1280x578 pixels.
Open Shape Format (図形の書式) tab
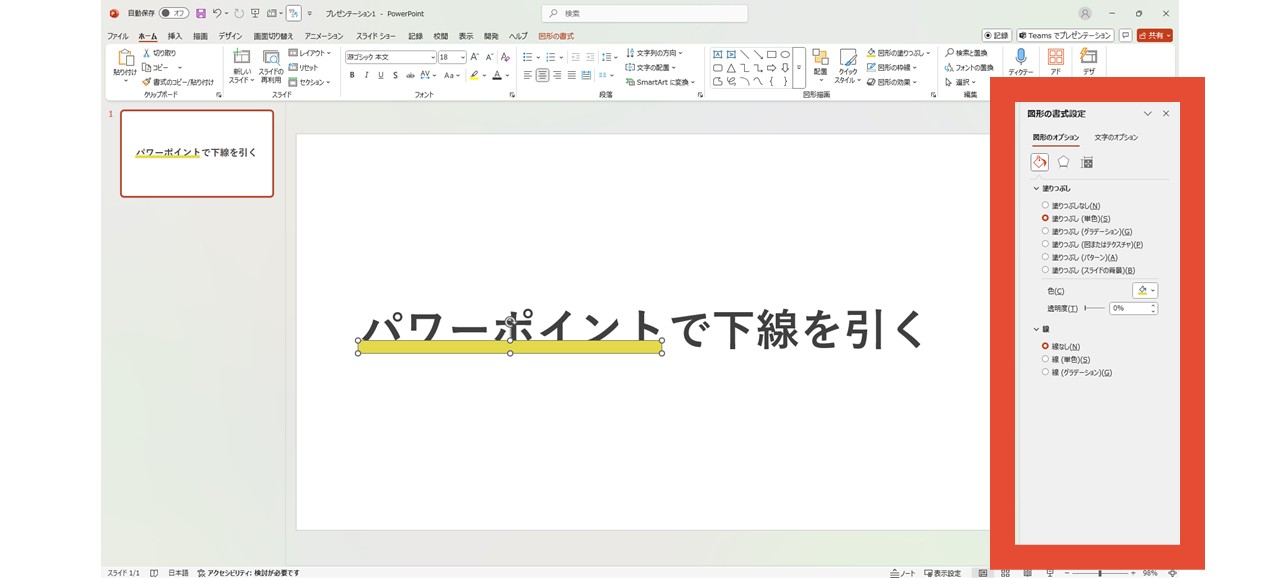pos(556,36)
